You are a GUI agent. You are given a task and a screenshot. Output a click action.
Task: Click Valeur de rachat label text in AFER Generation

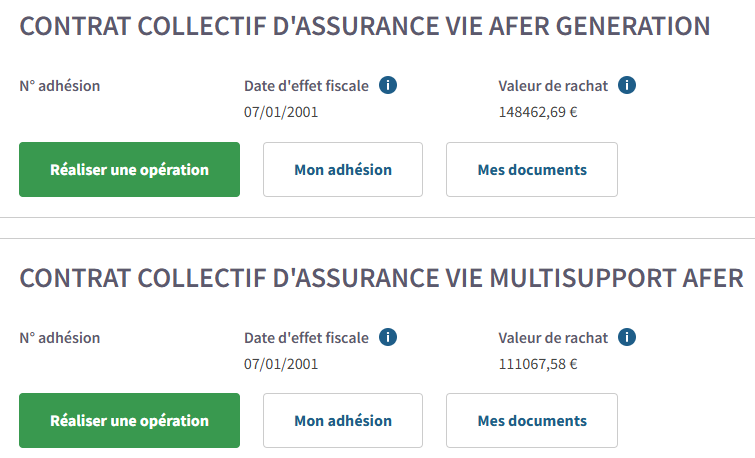[x=553, y=86]
